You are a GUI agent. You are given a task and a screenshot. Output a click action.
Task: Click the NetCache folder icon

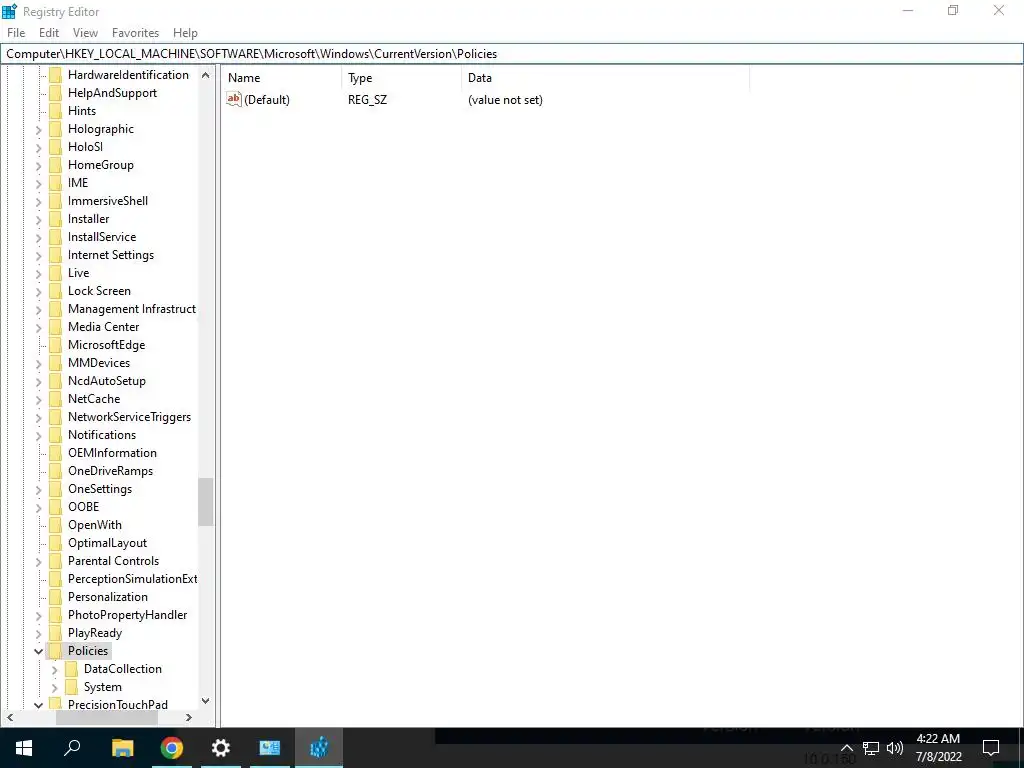[56, 398]
